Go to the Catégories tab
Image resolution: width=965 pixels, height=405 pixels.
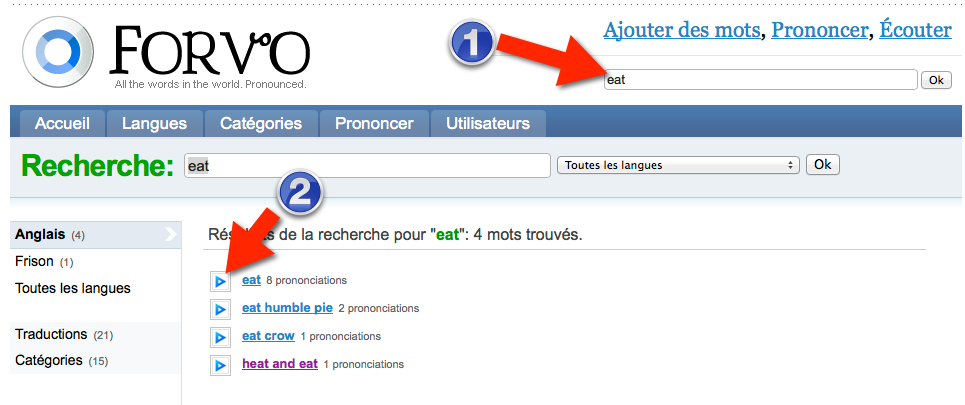coord(261,123)
